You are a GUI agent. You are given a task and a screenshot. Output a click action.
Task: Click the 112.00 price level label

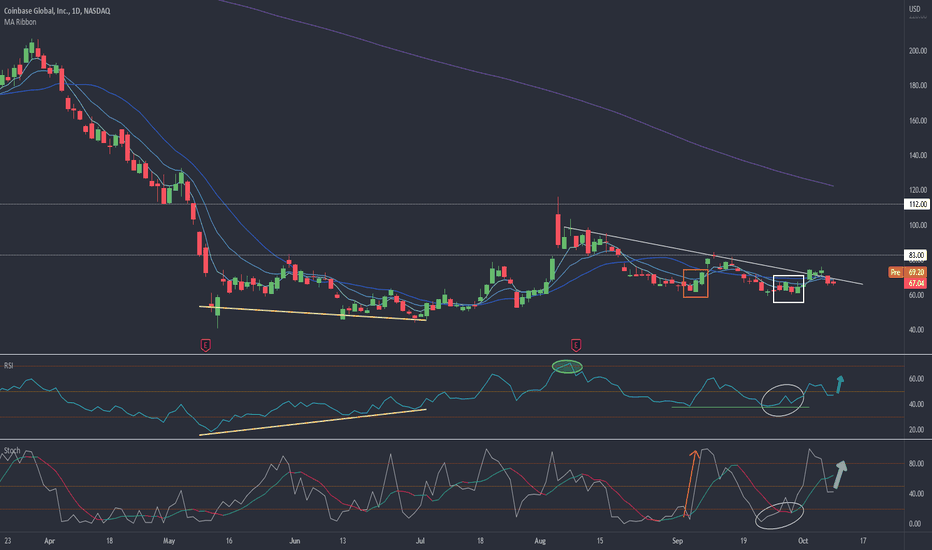pos(916,204)
